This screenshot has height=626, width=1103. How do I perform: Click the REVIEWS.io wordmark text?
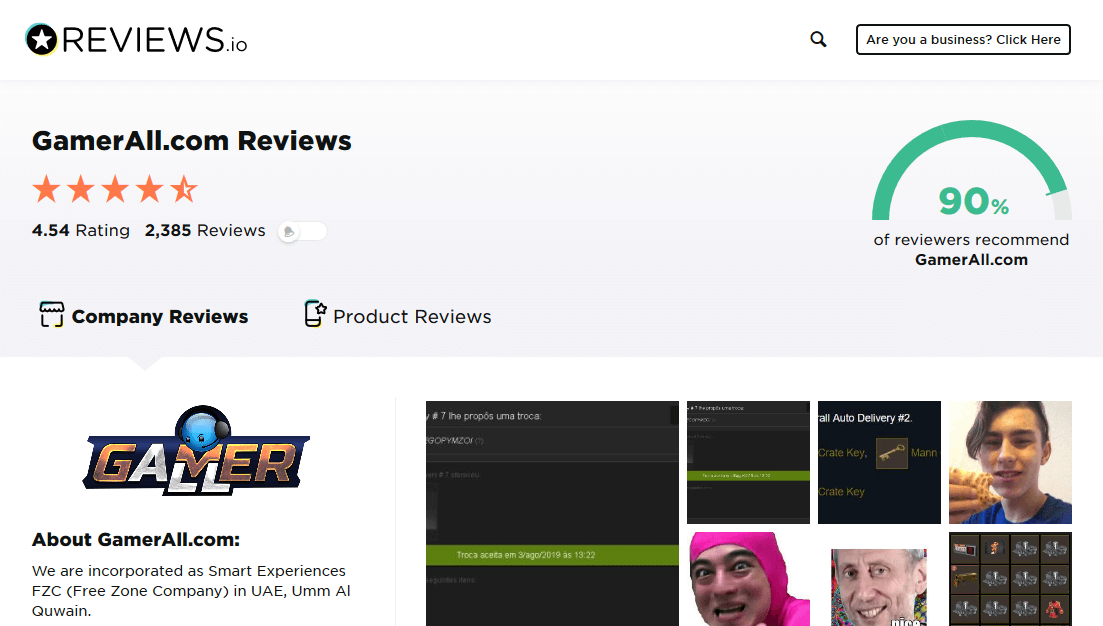click(x=155, y=40)
